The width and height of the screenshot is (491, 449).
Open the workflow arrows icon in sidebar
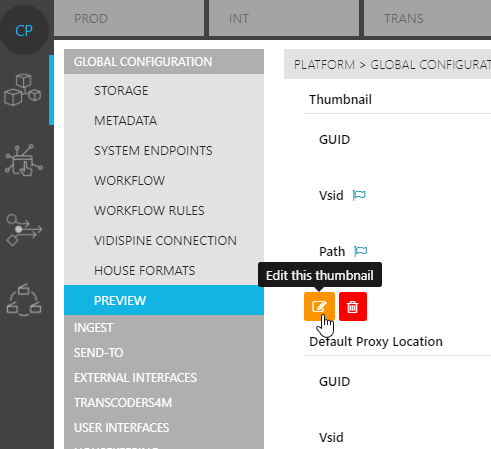coord(24,230)
